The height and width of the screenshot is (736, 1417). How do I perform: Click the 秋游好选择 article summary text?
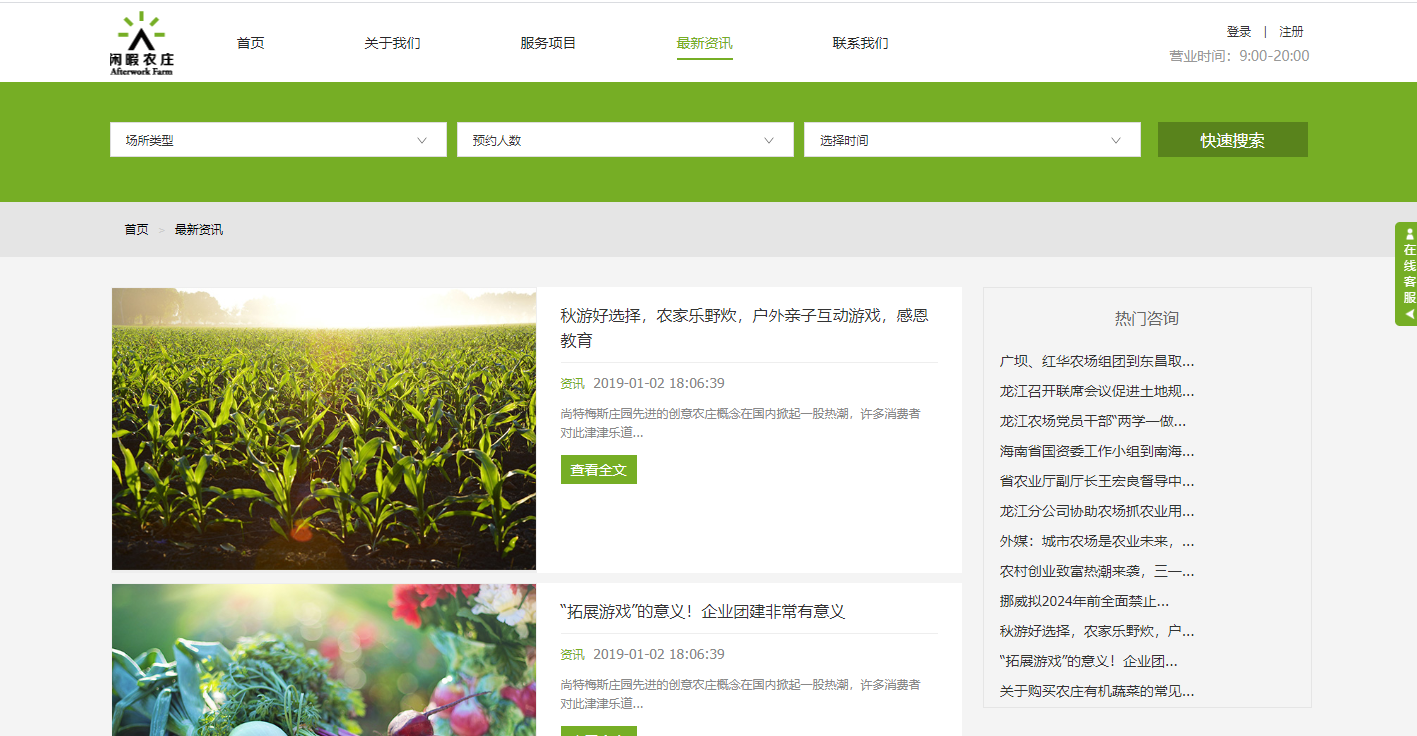[x=740, y=423]
